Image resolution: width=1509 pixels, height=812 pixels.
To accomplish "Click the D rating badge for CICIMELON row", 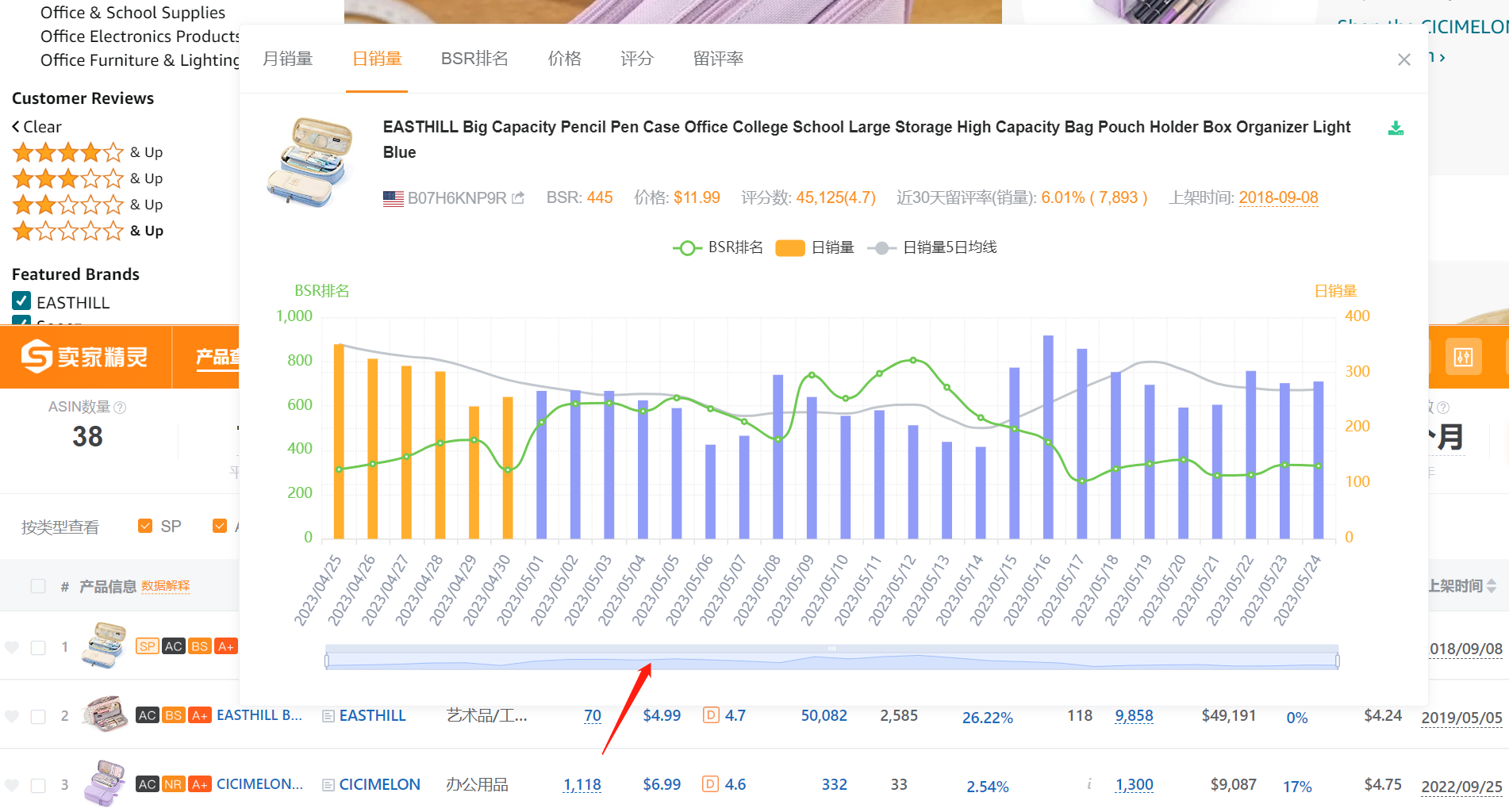I will tap(711, 784).
